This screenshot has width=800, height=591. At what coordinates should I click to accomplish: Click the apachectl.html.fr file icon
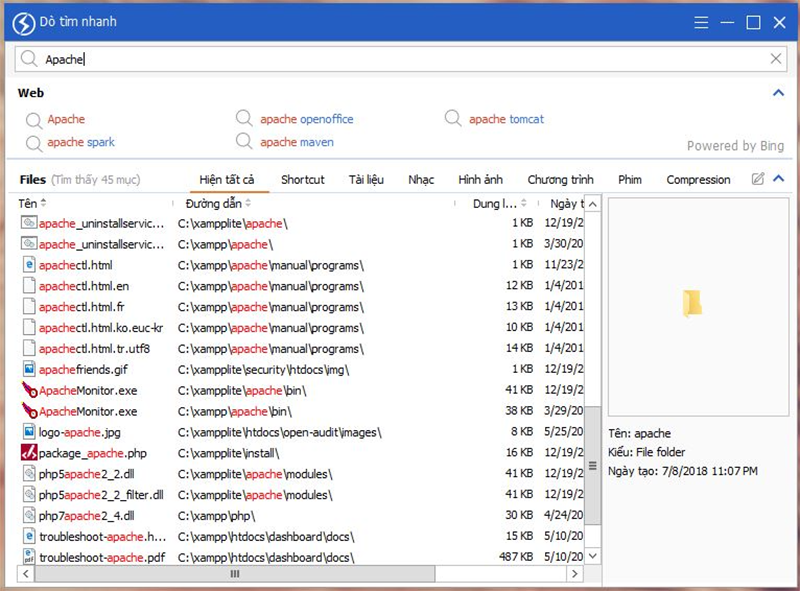coord(29,306)
